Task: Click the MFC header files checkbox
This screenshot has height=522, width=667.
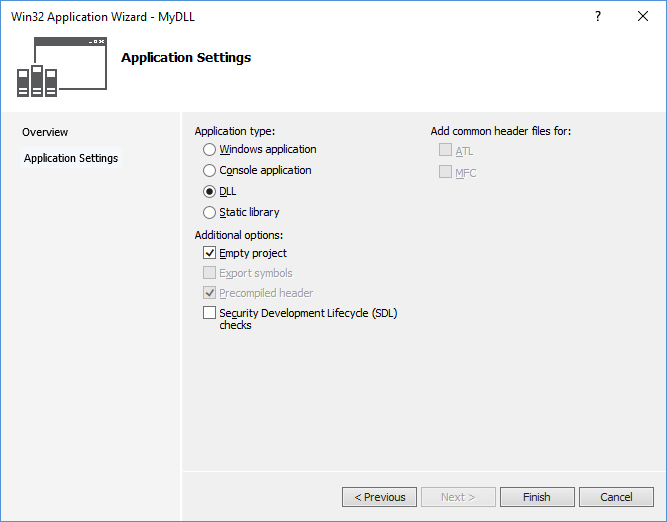Action: pos(445,172)
